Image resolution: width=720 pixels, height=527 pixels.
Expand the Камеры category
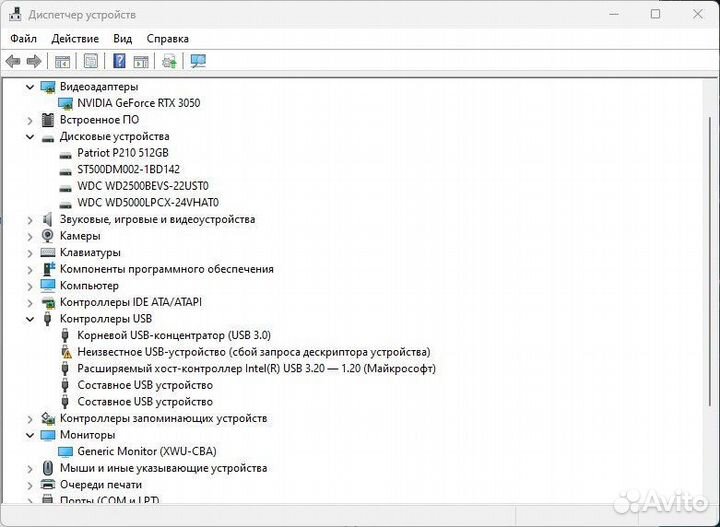30,236
